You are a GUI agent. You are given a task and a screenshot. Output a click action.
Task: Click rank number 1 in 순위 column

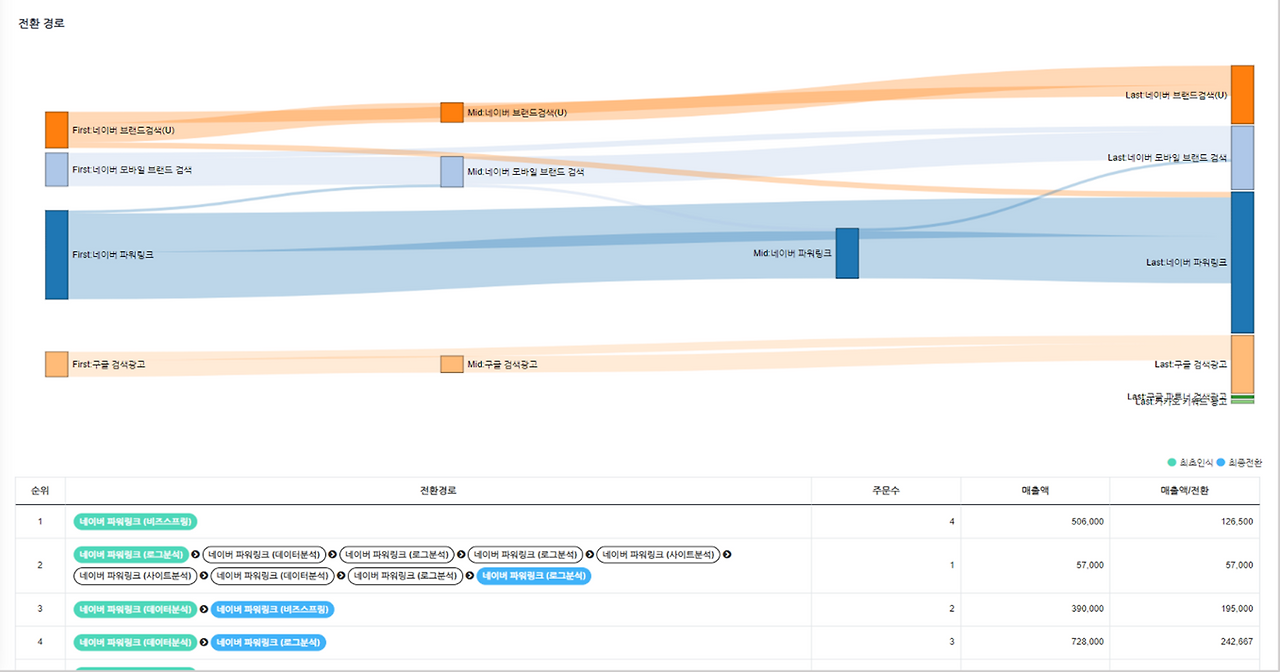click(x=40, y=522)
